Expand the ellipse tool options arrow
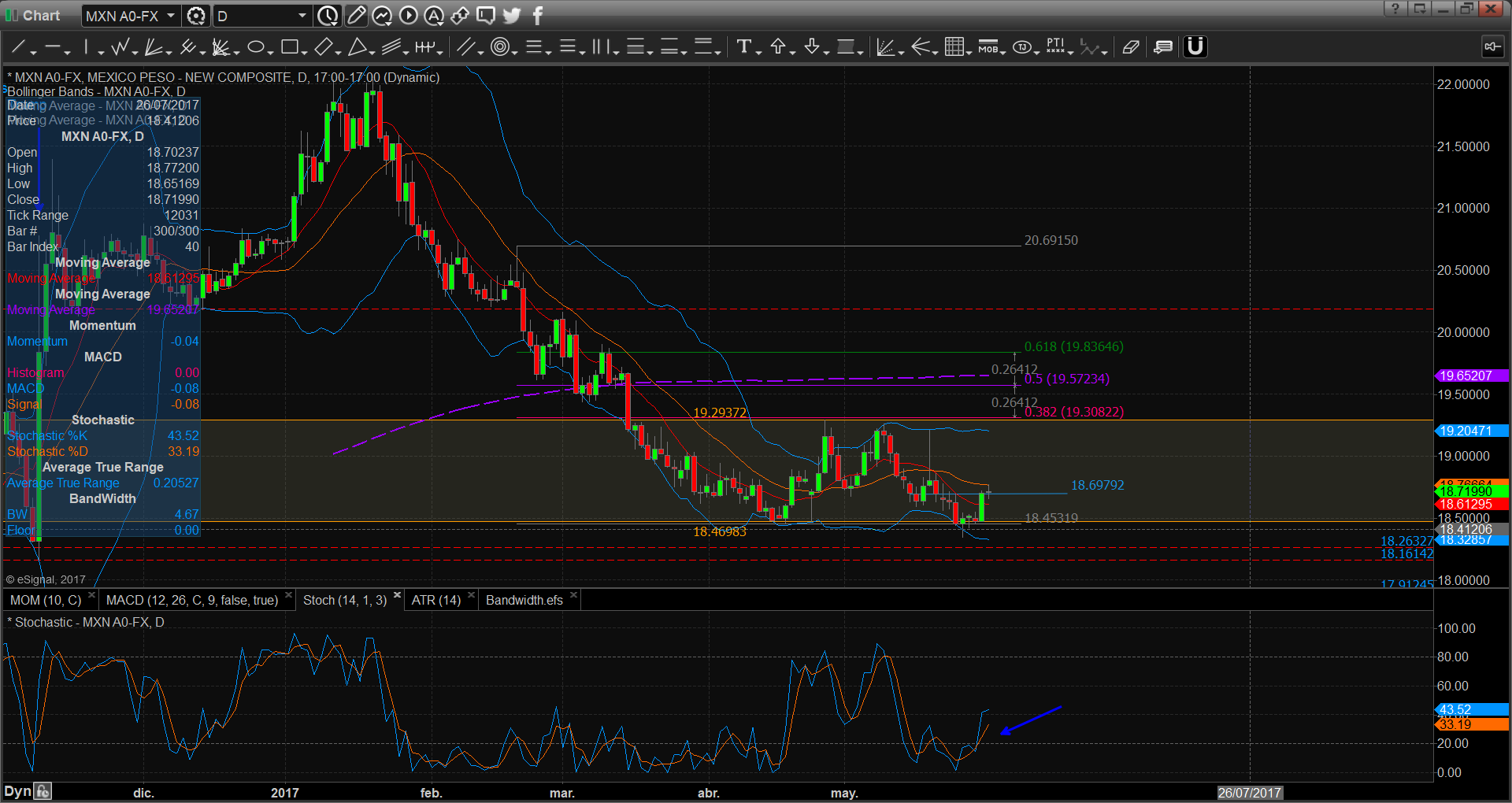The height and width of the screenshot is (803, 1512). (x=270, y=52)
